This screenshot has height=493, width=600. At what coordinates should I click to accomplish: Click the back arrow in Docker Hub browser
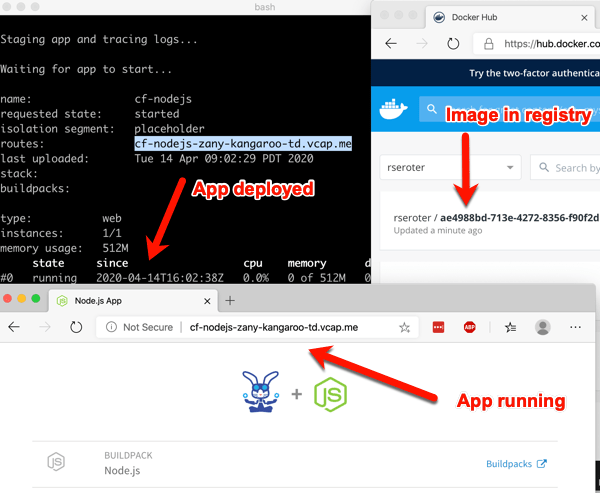(x=391, y=44)
